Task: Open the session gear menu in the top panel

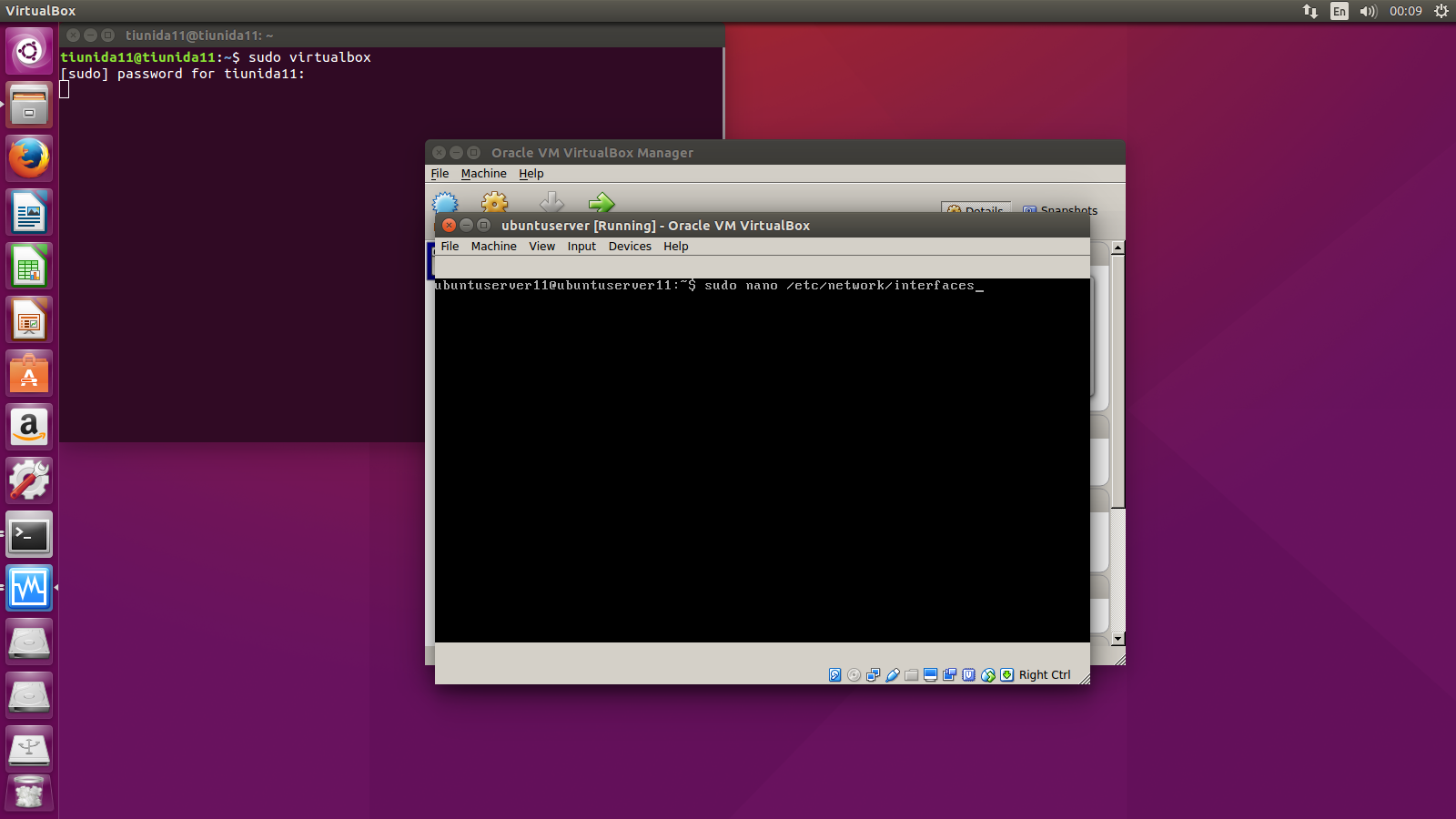Action: click(1441, 10)
